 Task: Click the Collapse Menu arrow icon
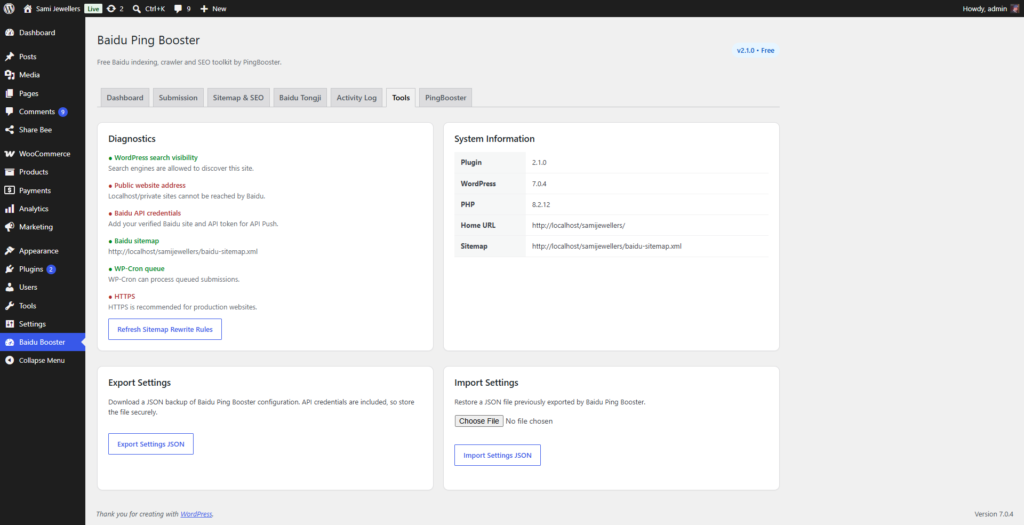(9, 360)
